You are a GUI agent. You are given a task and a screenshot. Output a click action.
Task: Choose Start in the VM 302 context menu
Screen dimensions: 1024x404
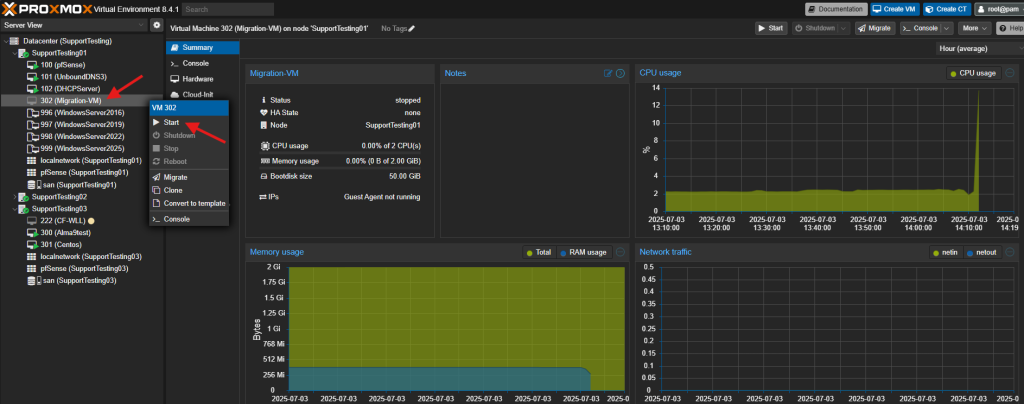(189, 123)
